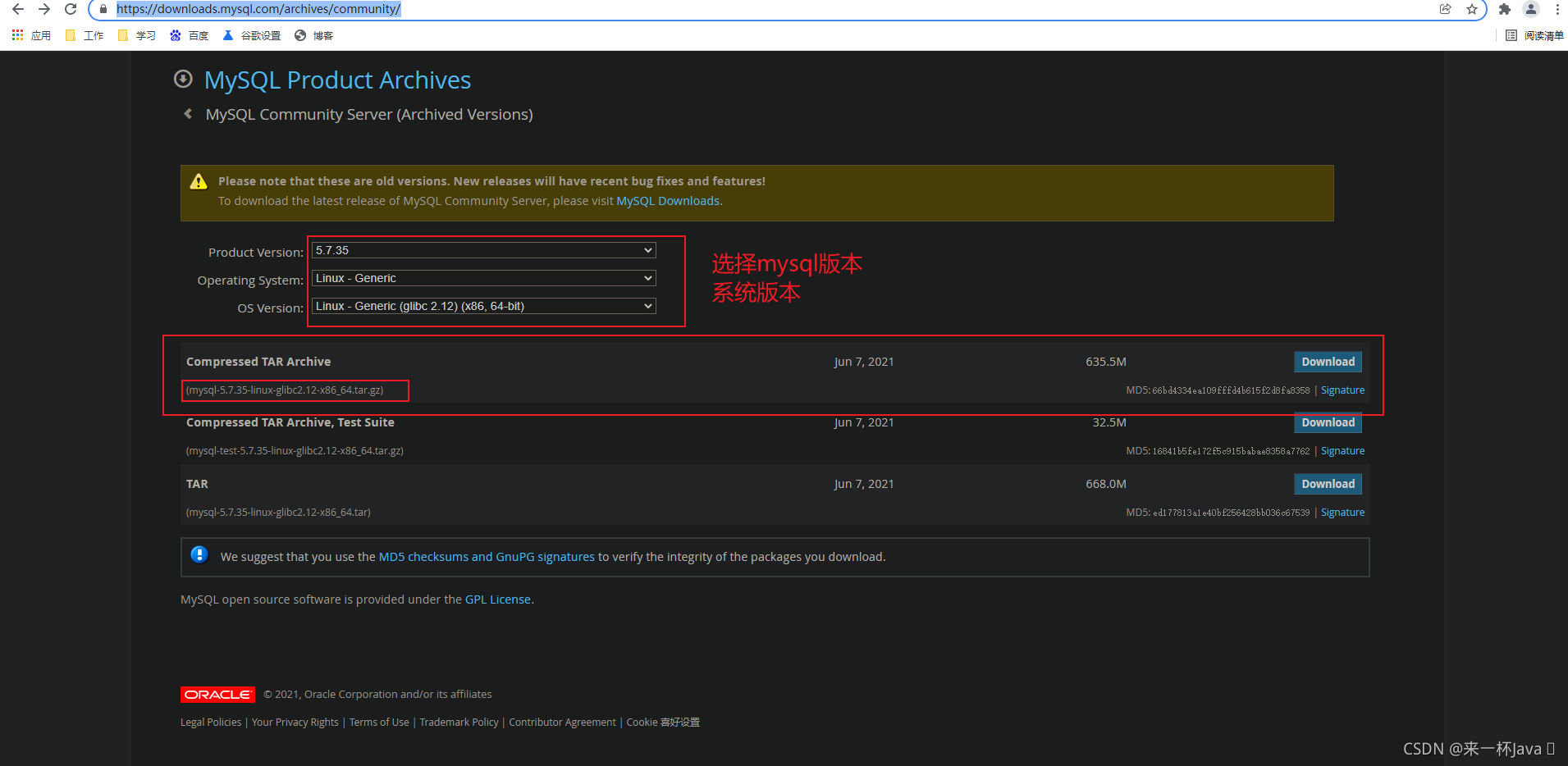Click the blue info exclamation icon
Viewport: 1568px width, 766px height.
199,554
